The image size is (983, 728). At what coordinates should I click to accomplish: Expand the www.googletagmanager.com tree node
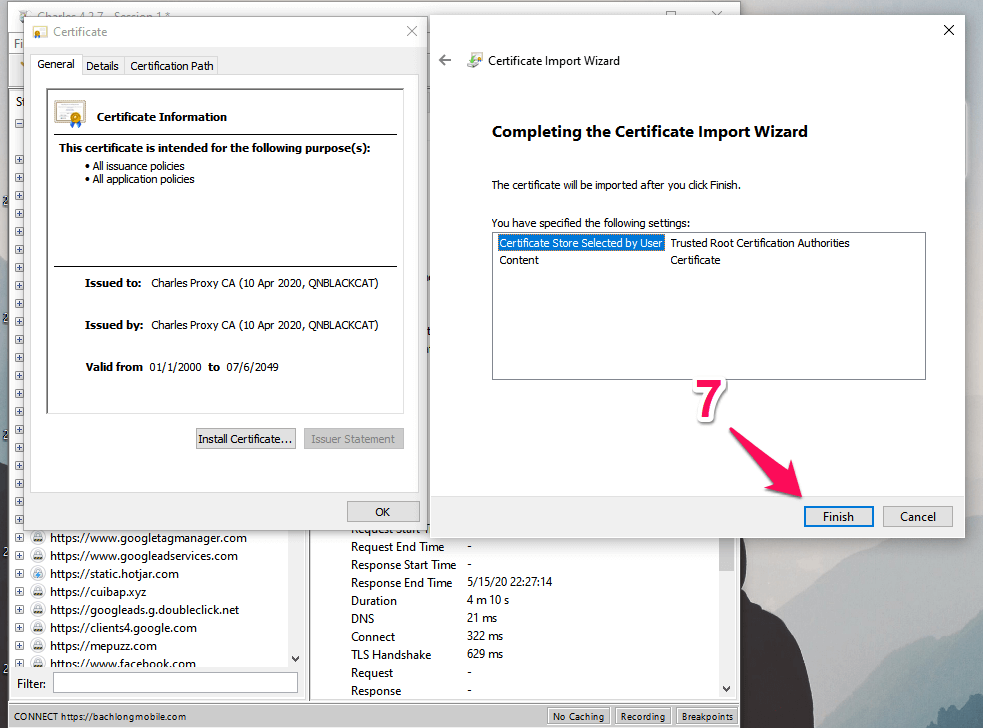tap(19, 538)
